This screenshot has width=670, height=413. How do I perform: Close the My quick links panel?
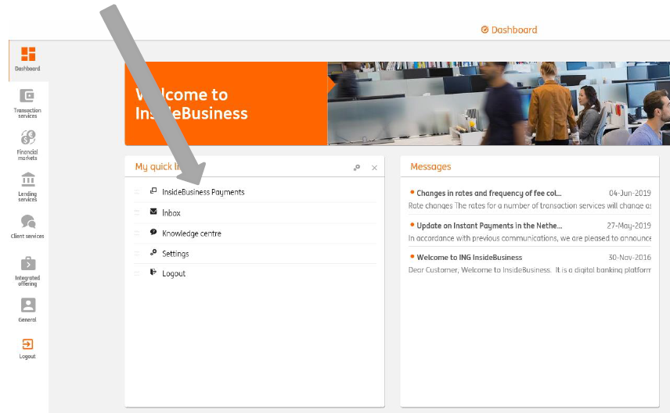(375, 168)
